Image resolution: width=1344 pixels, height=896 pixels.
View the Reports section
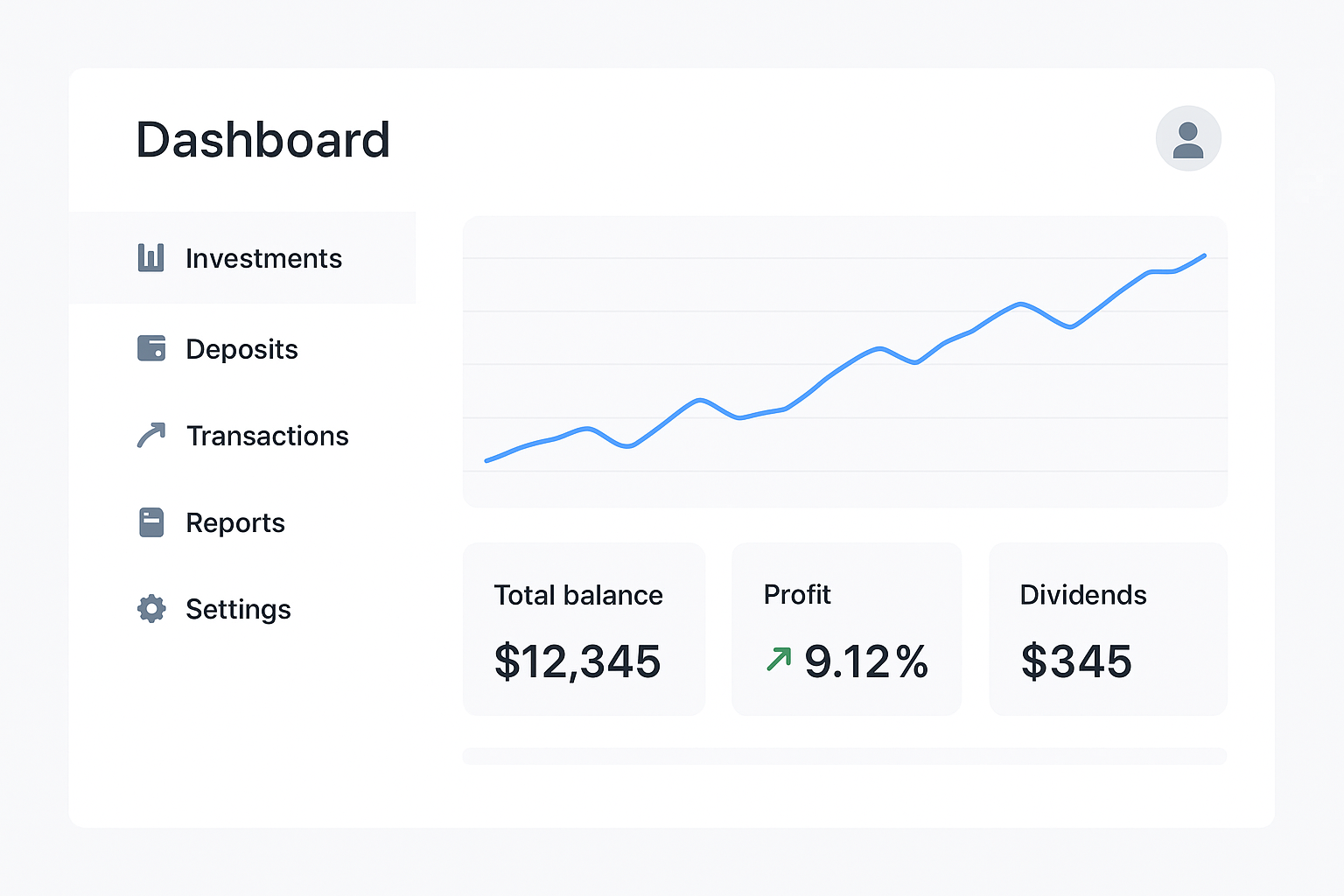(234, 521)
